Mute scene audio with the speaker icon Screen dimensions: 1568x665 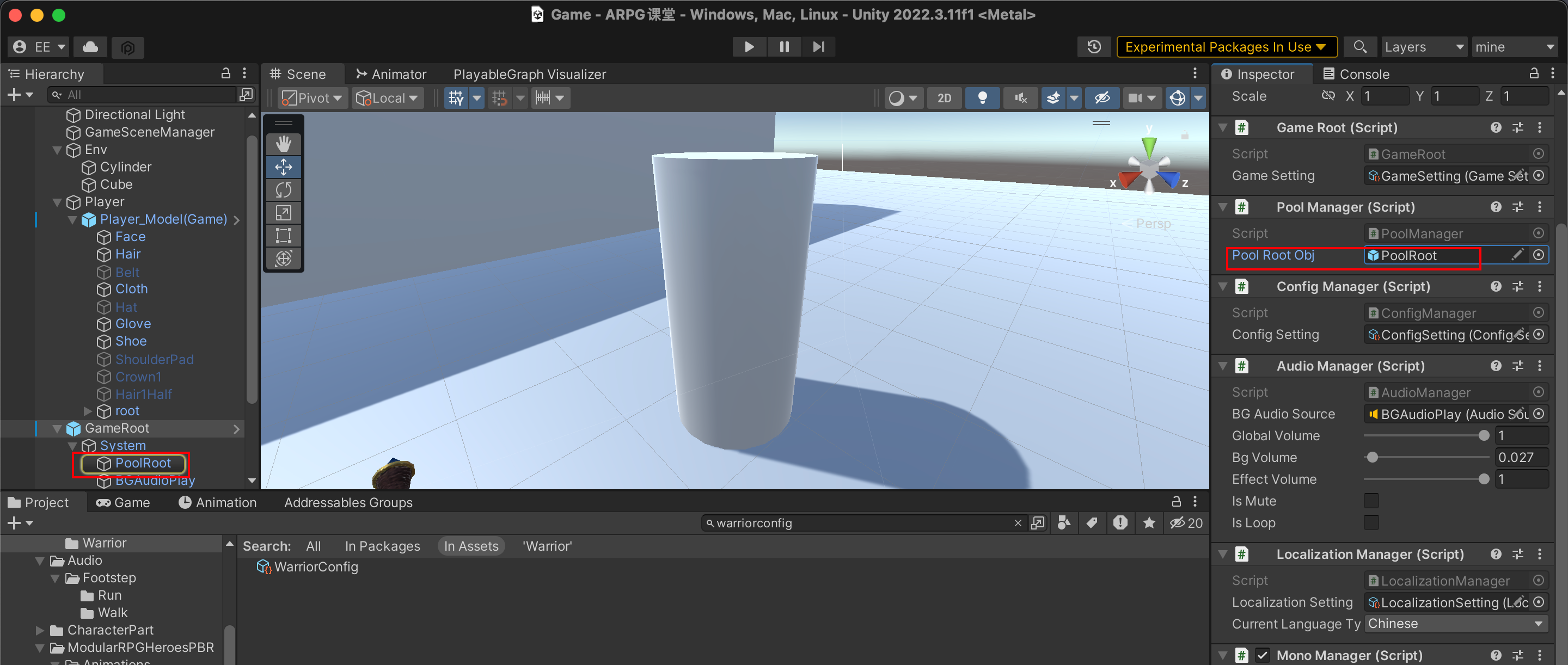click(x=1021, y=98)
